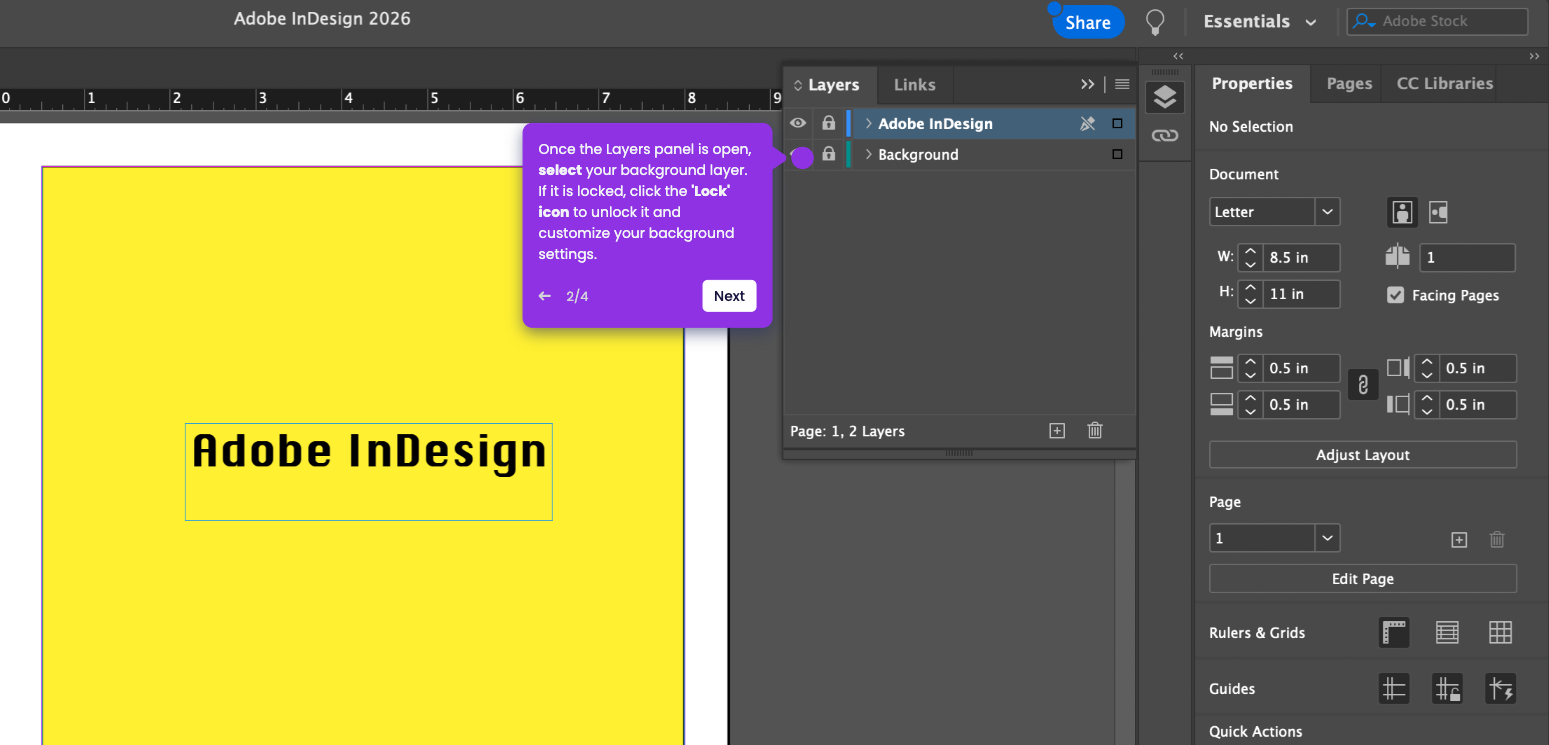Click the selection square on the Background layer

pyautogui.click(x=1117, y=154)
